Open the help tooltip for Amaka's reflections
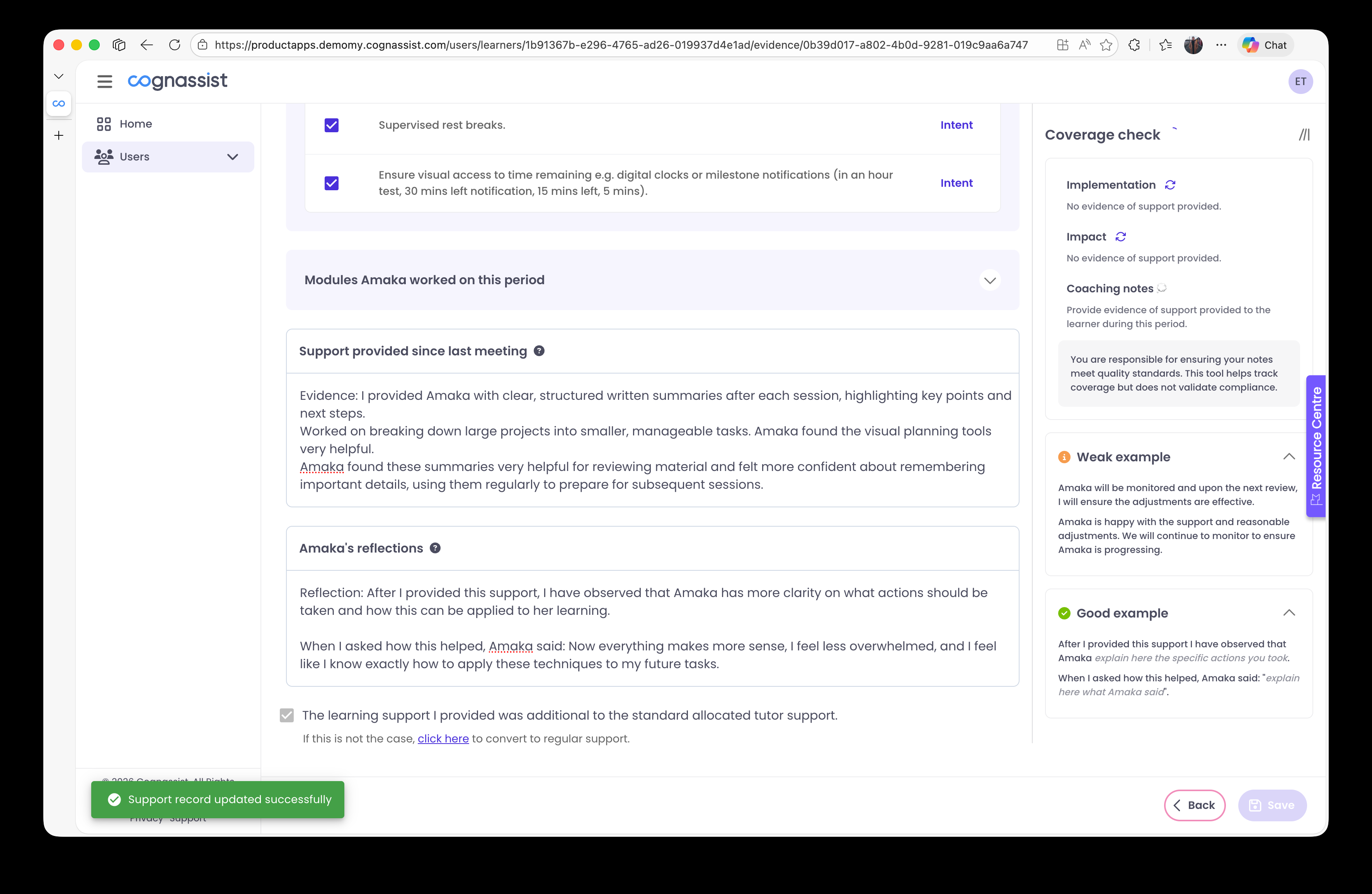 pyautogui.click(x=435, y=548)
